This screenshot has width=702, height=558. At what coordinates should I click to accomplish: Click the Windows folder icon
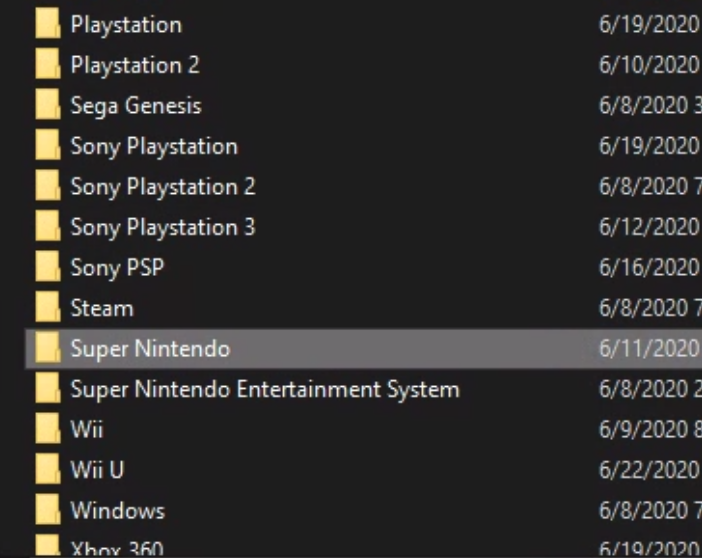click(x=48, y=511)
